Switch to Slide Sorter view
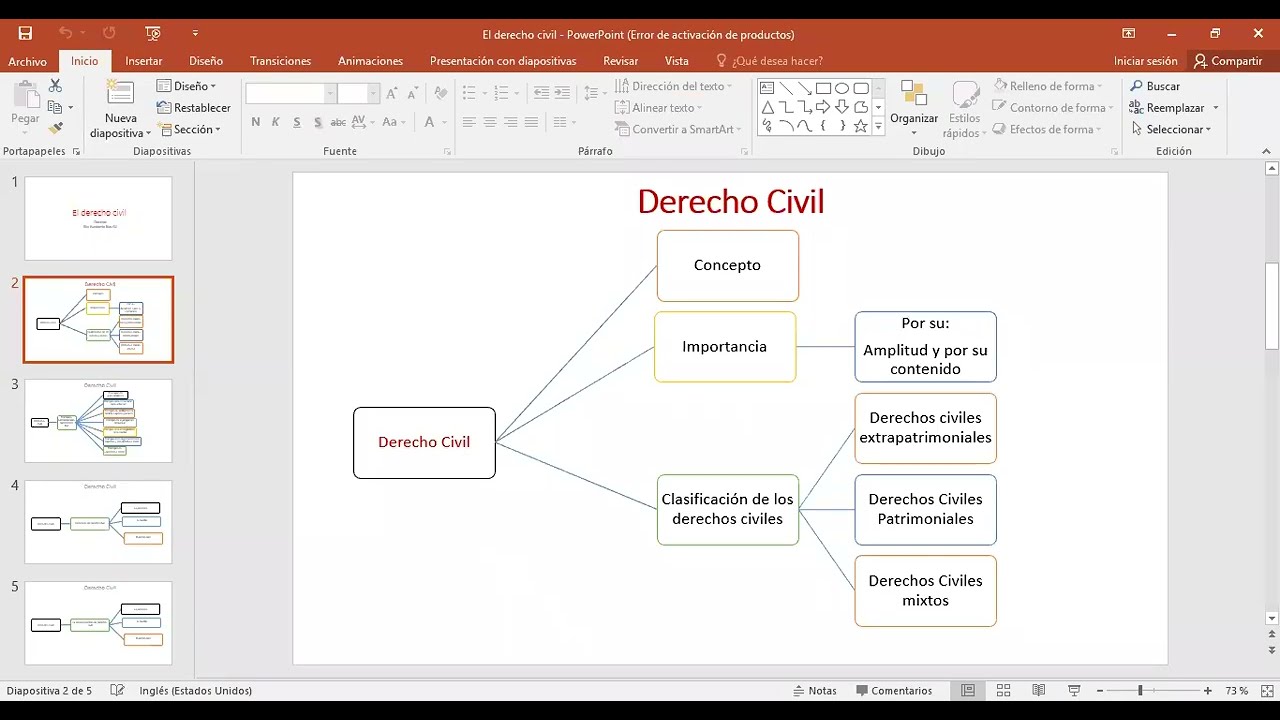This screenshot has height=720, width=1280. [x=1003, y=691]
